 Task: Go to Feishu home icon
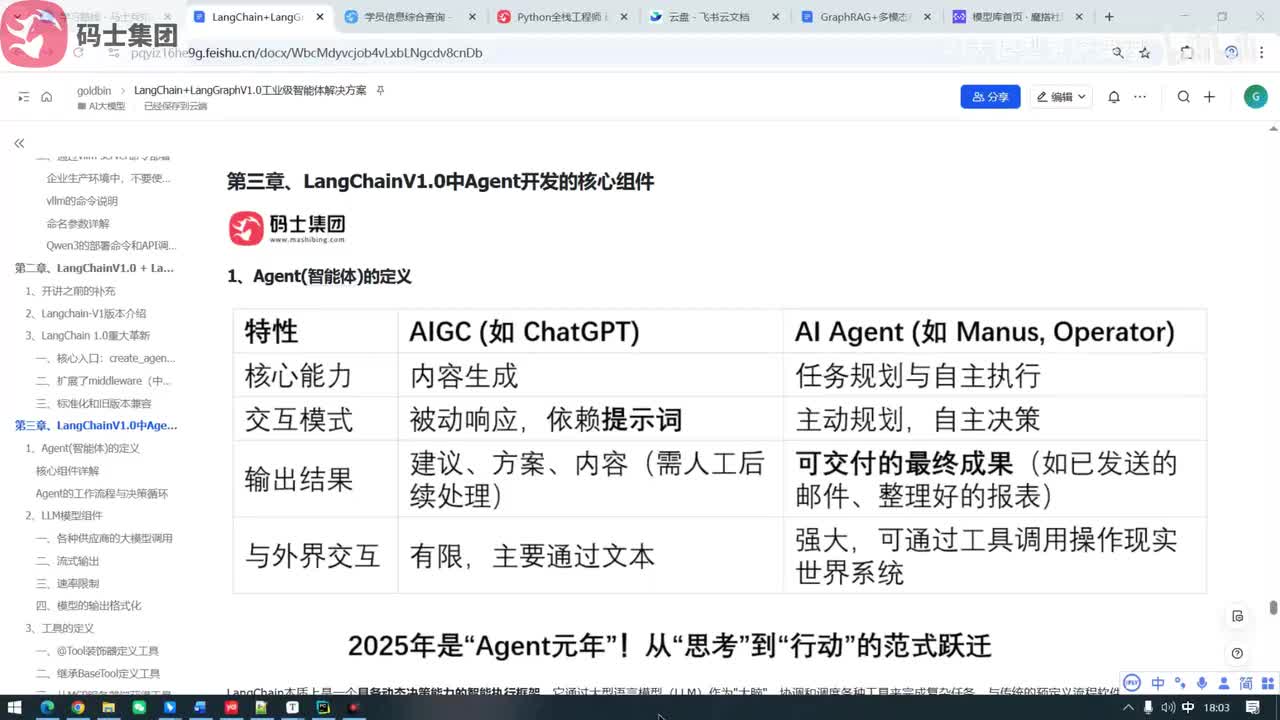click(x=46, y=97)
